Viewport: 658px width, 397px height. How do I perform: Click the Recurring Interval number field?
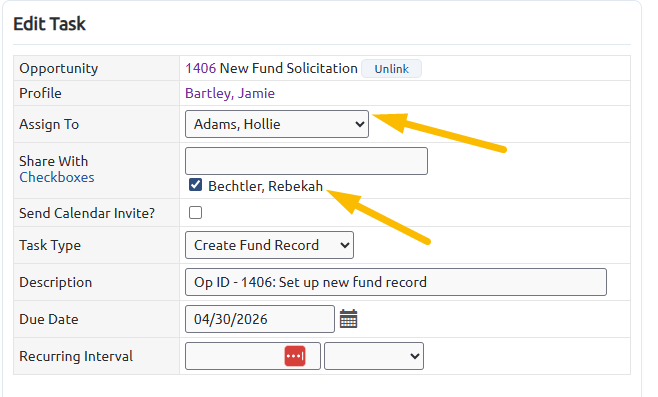pos(253,356)
